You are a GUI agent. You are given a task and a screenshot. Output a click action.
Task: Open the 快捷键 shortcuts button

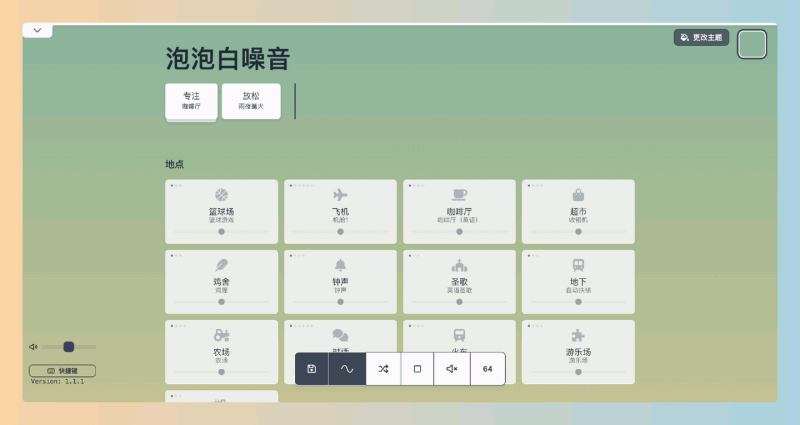point(62,371)
